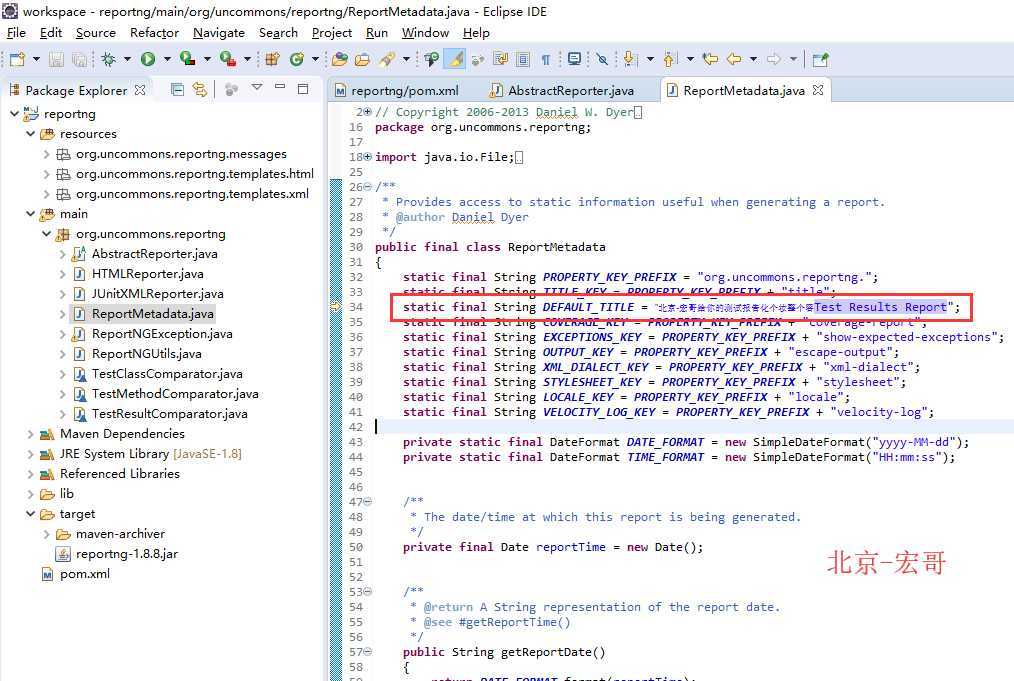
Task: Click the Coverage launch icon
Action: tap(188, 59)
